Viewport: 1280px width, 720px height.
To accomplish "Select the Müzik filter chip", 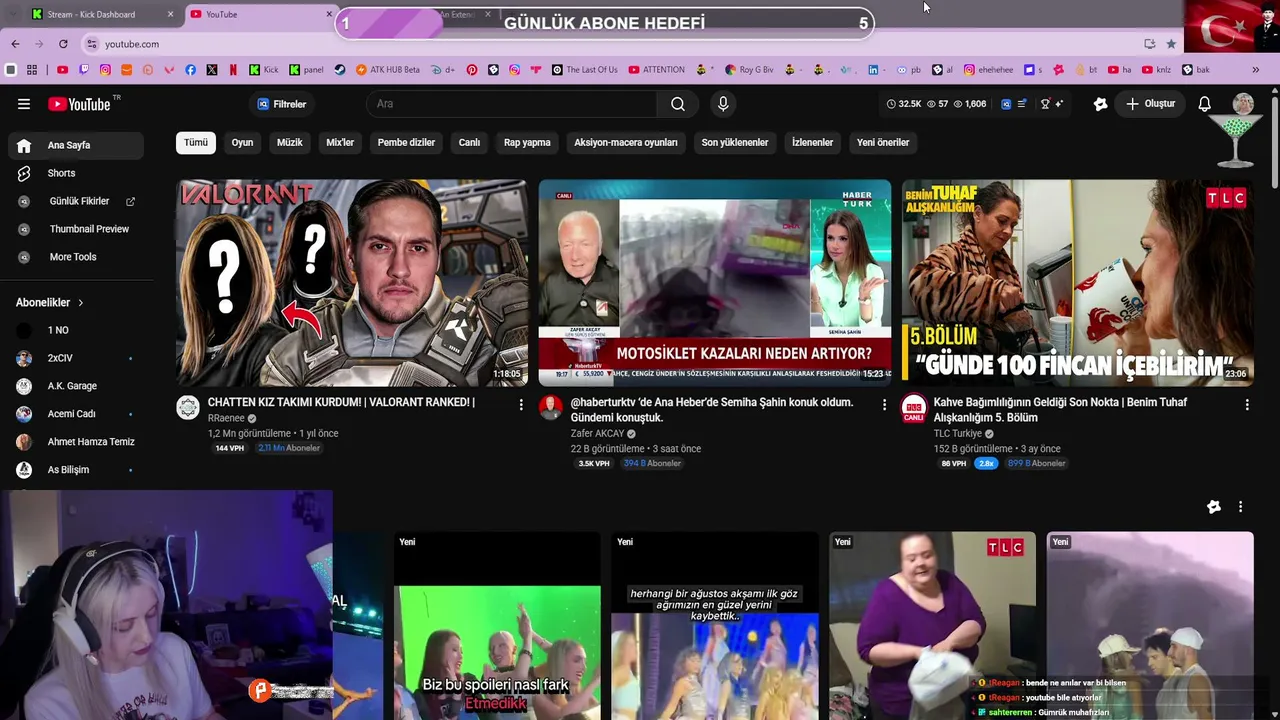I will coord(289,143).
